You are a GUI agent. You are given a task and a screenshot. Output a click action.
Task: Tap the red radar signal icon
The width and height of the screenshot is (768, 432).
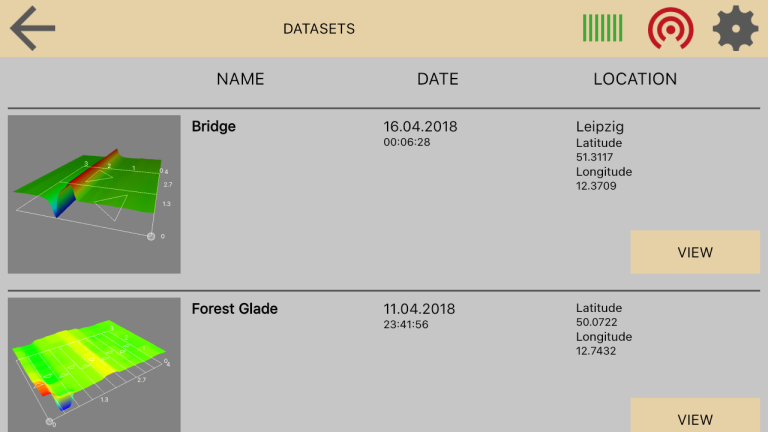point(671,28)
